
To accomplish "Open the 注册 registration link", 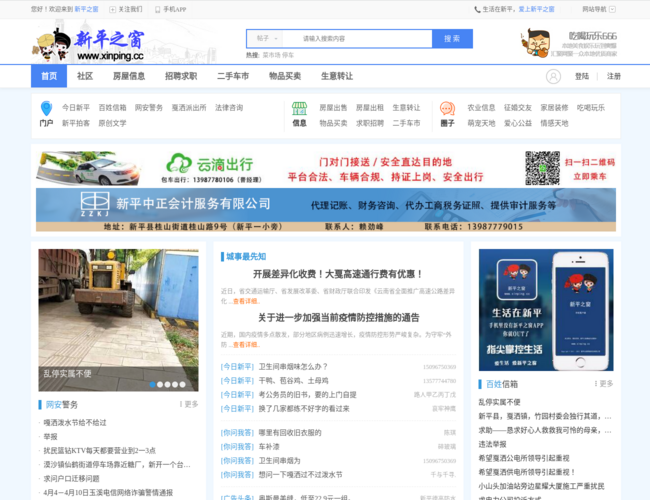I will point(614,76).
